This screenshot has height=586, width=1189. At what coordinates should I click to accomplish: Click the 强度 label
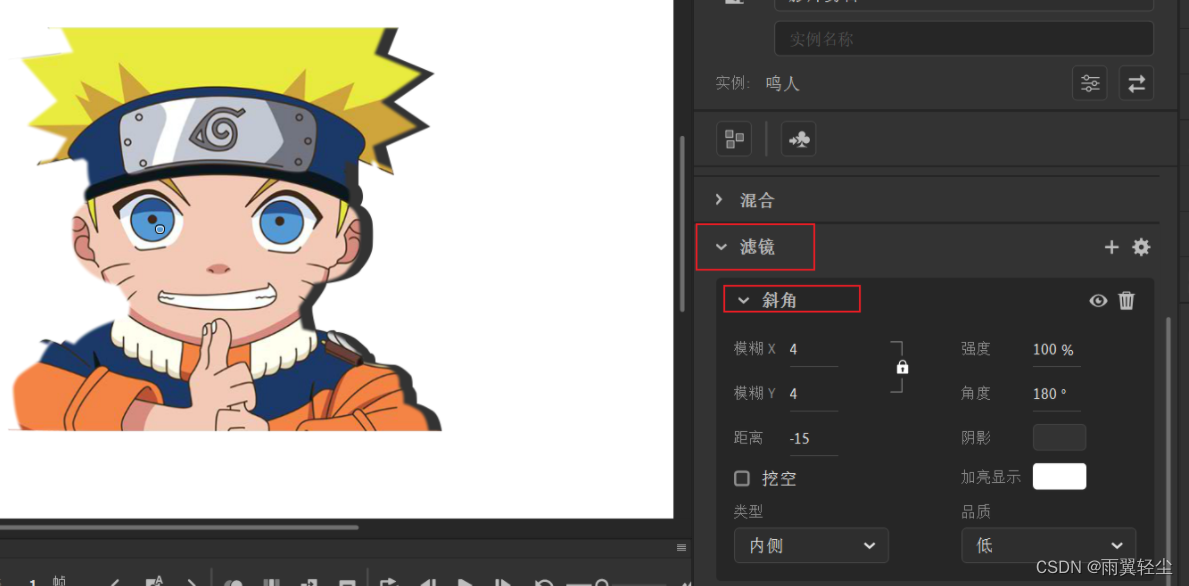click(x=976, y=349)
